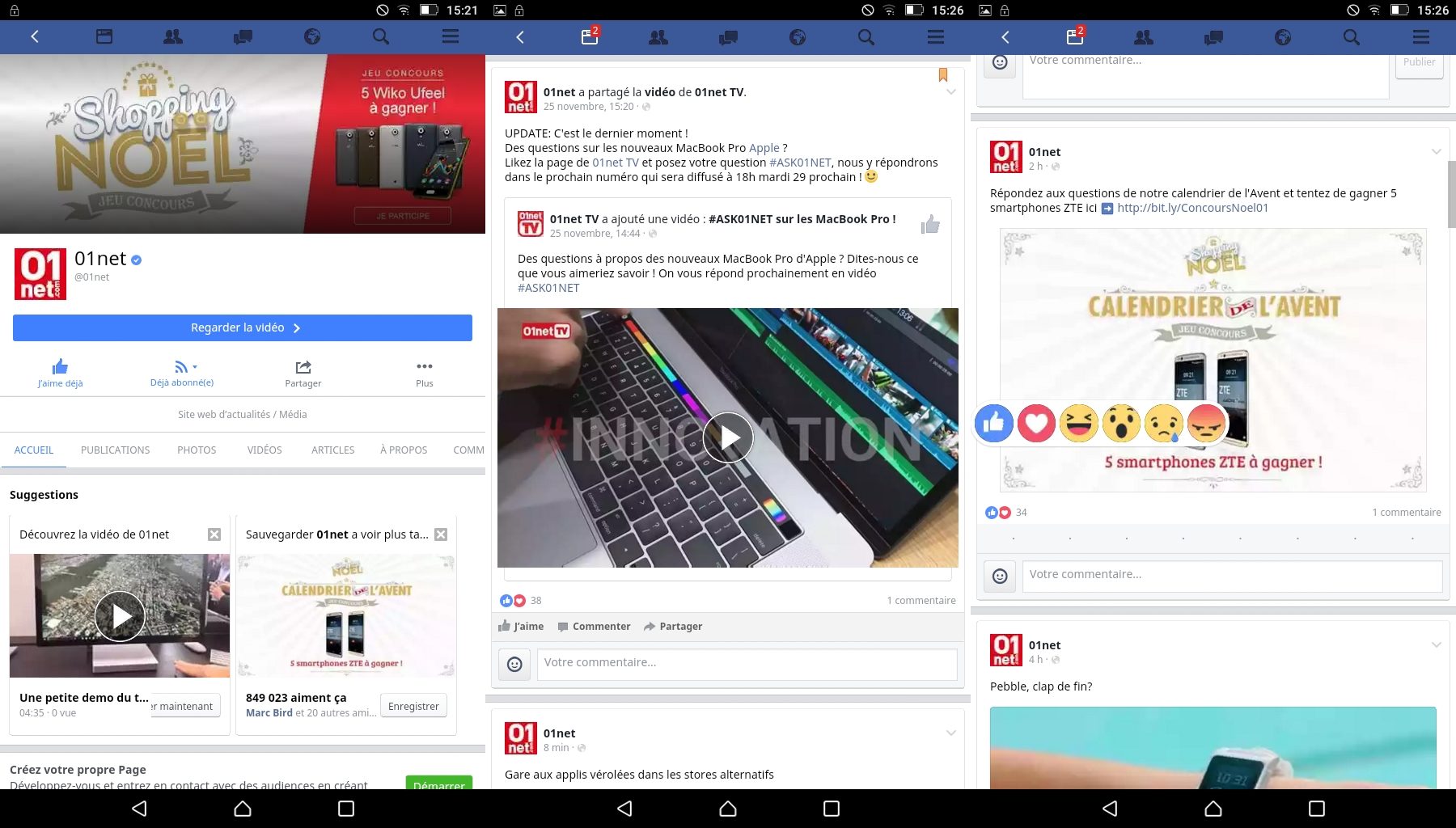Tap Android home button on middle screen
Screen dimensions: 1456x828
pyautogui.click(x=728, y=808)
